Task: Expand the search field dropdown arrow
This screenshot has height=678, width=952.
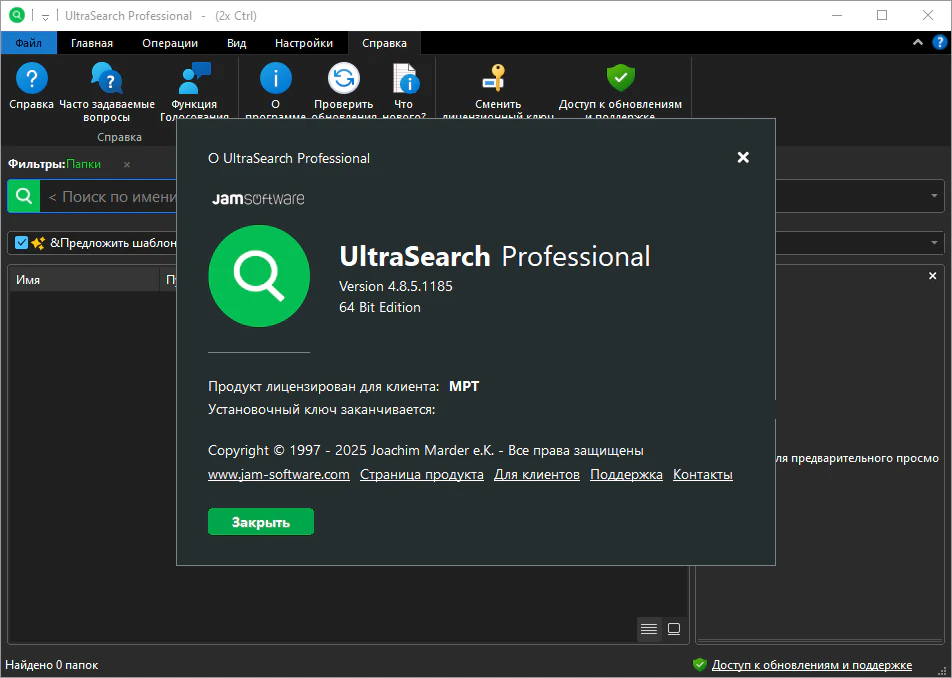Action: click(x=934, y=196)
